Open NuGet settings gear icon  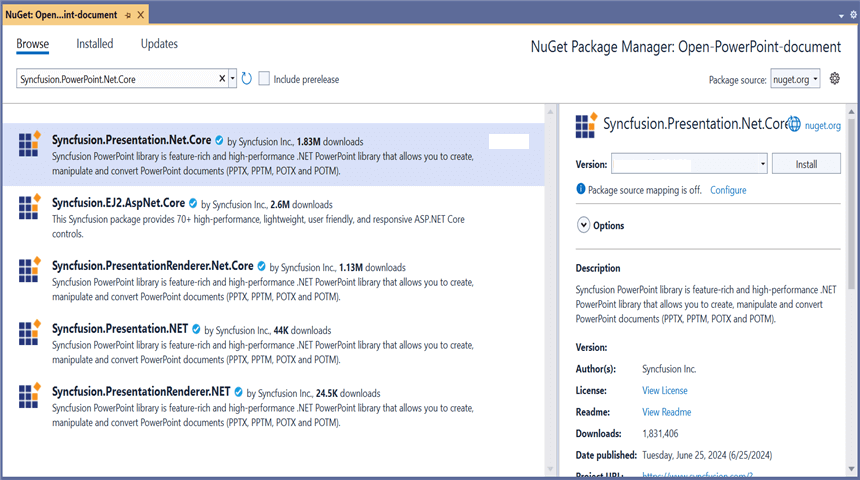pyautogui.click(x=834, y=78)
